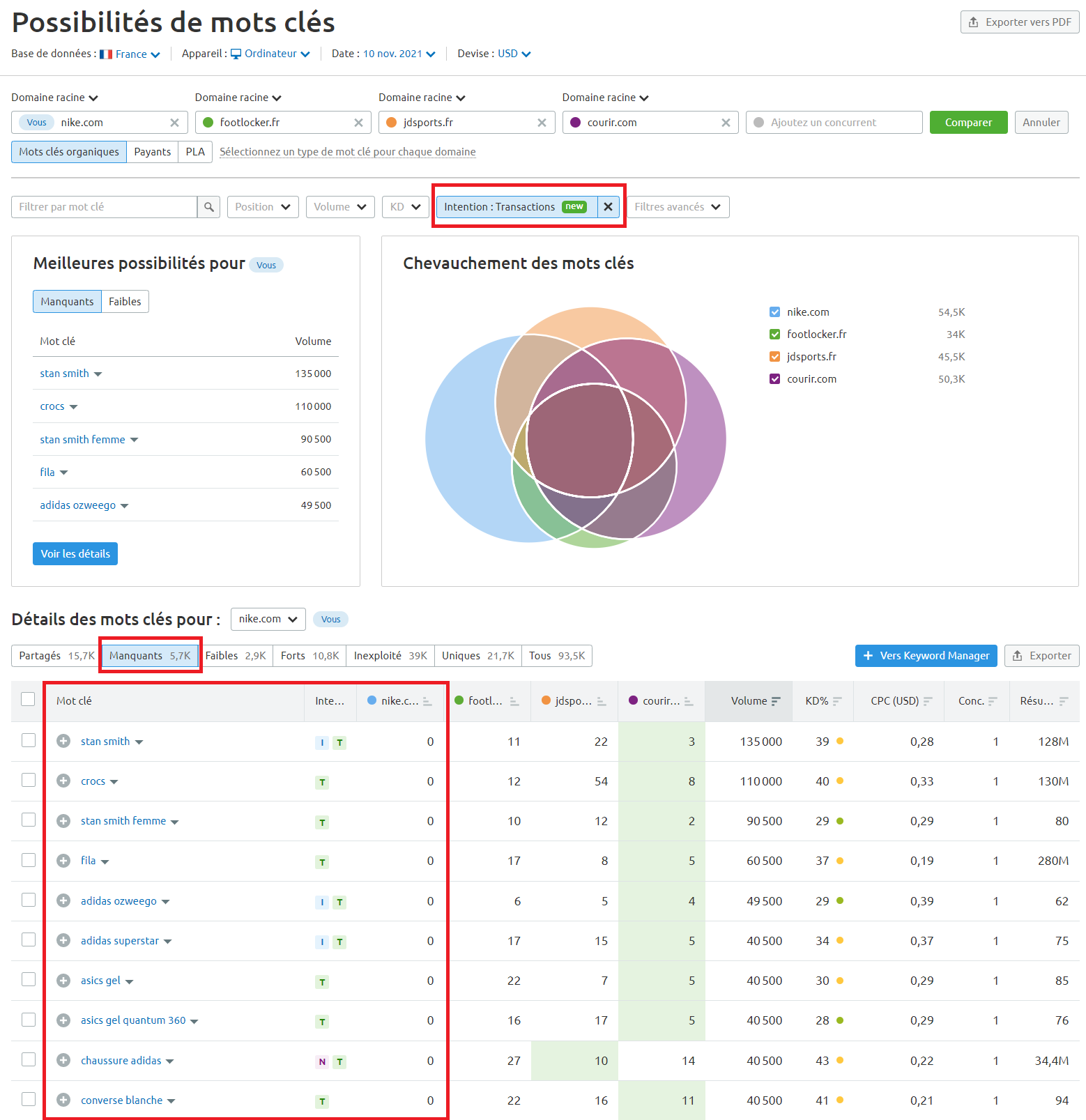The width and height of the screenshot is (1086, 1120).
Task: Open the France database dropdown
Action: tap(130, 54)
